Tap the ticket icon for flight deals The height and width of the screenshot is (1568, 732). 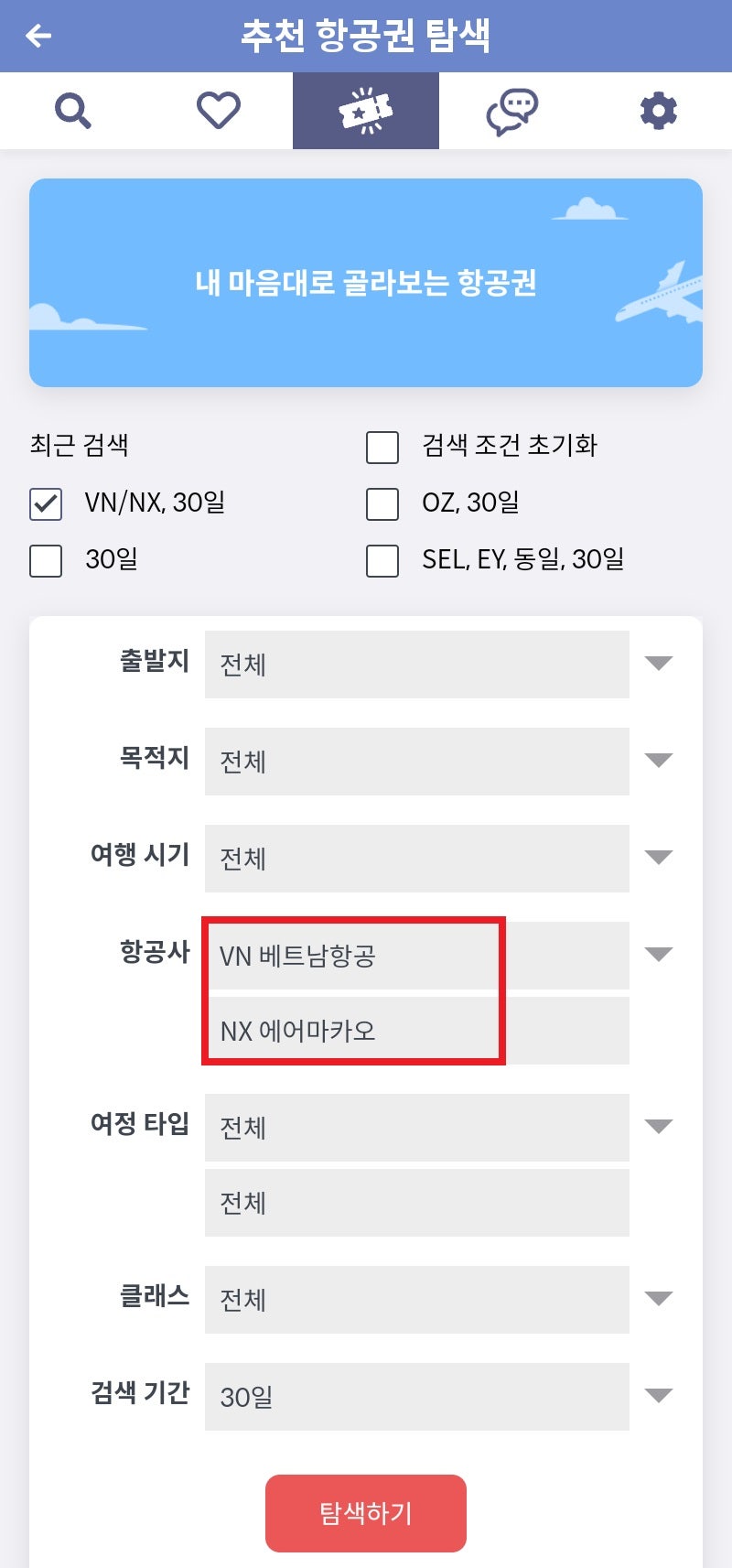[366, 110]
